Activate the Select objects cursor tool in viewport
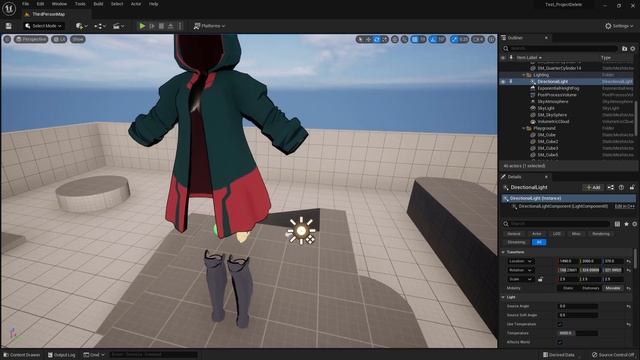Viewport: 640px width, 360px height. click(x=360, y=39)
